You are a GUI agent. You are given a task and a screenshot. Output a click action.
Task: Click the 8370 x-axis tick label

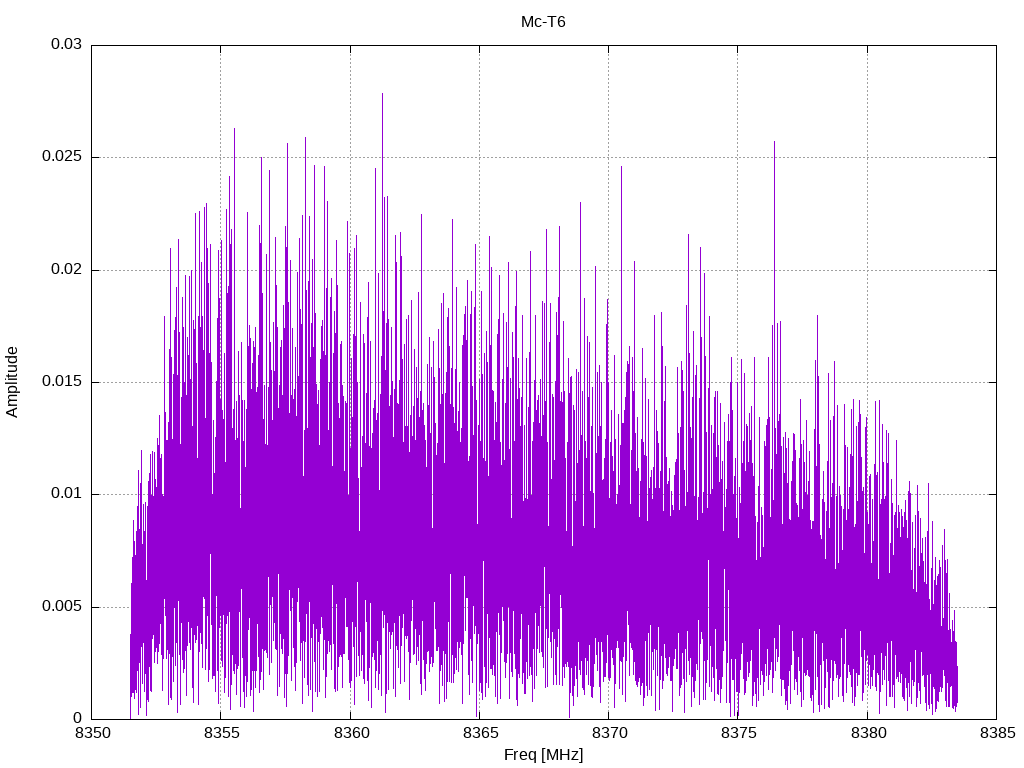pyautogui.click(x=610, y=733)
